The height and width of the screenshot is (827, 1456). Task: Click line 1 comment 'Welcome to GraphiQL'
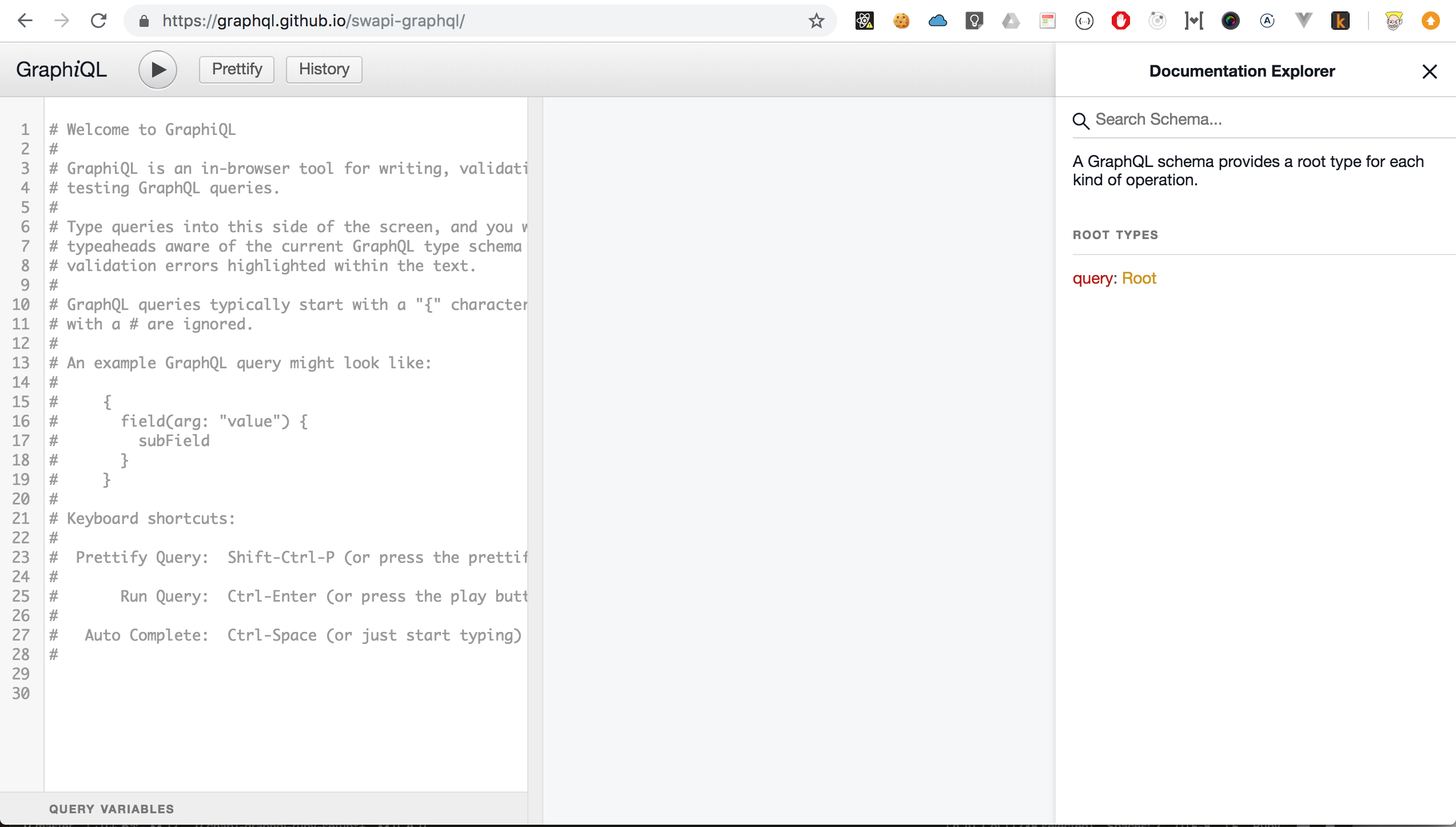coord(142,130)
